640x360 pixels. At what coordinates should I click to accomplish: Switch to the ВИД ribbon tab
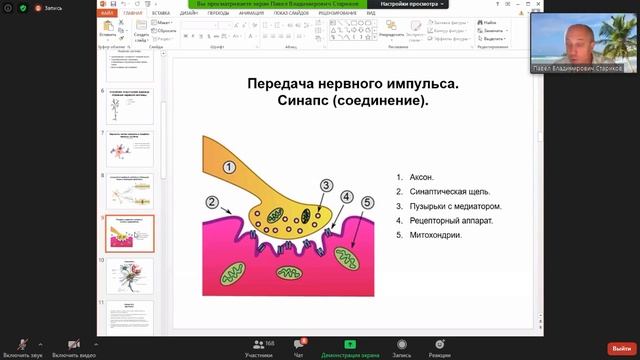[x=371, y=13]
